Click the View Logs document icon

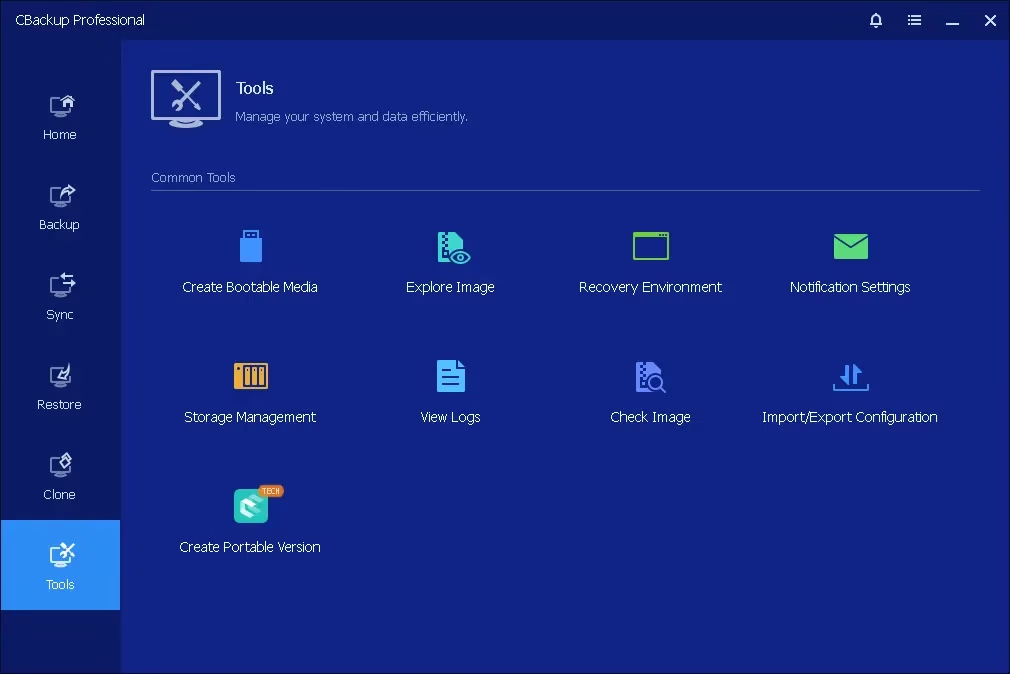[x=451, y=377]
